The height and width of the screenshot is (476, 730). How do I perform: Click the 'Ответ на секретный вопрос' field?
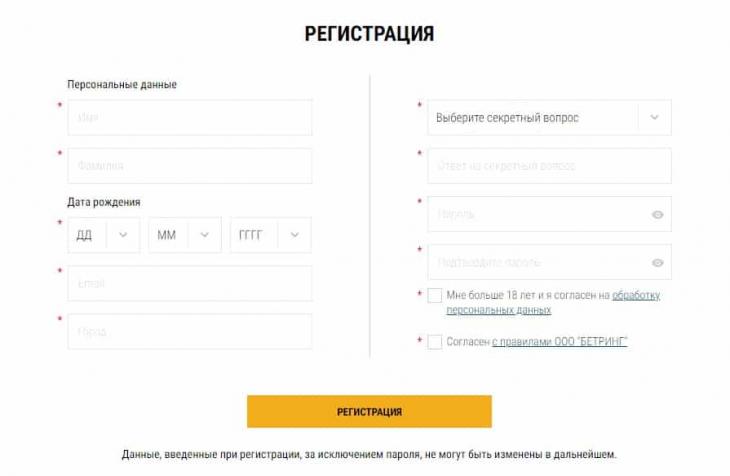(x=549, y=166)
